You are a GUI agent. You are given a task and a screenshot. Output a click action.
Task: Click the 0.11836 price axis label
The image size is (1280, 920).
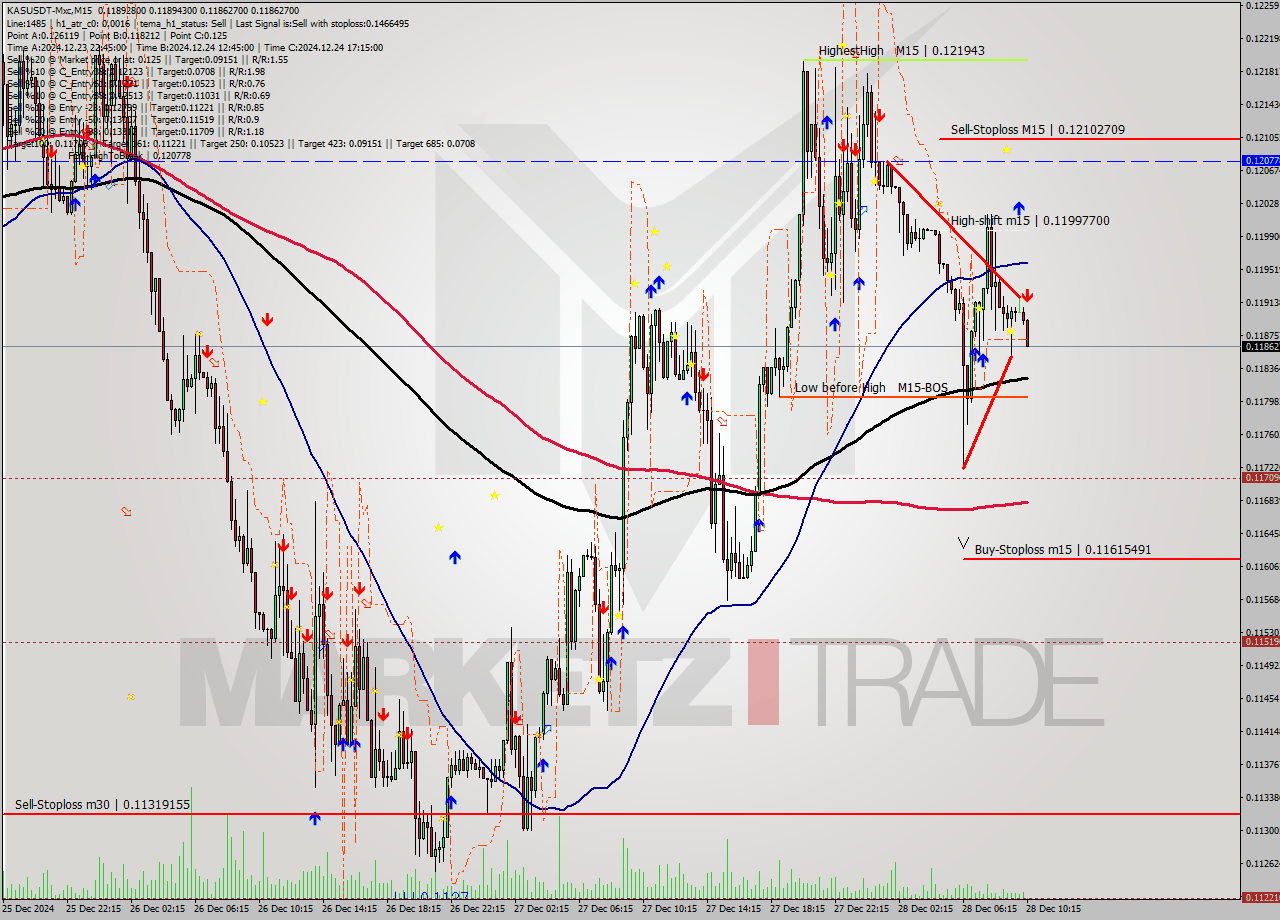tap(1262, 368)
